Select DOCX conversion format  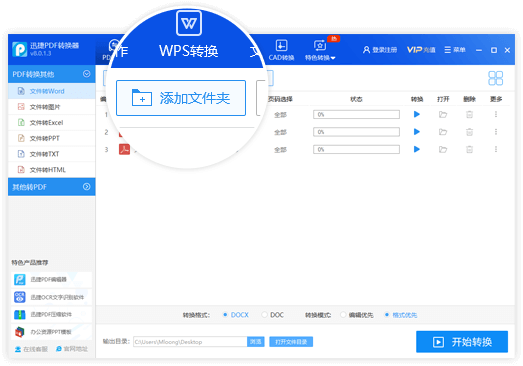(x=236, y=315)
